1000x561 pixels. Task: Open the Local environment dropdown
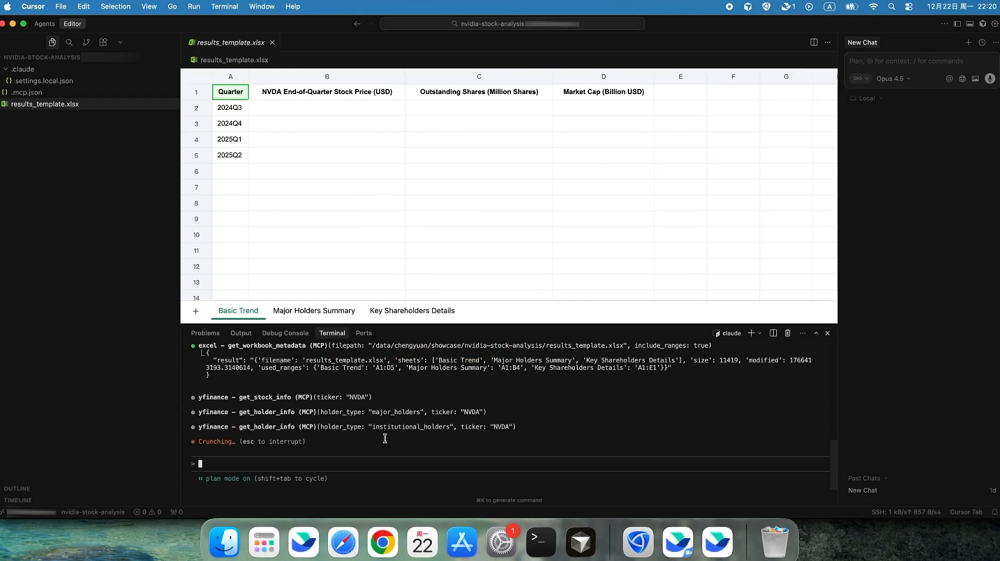[x=864, y=98]
